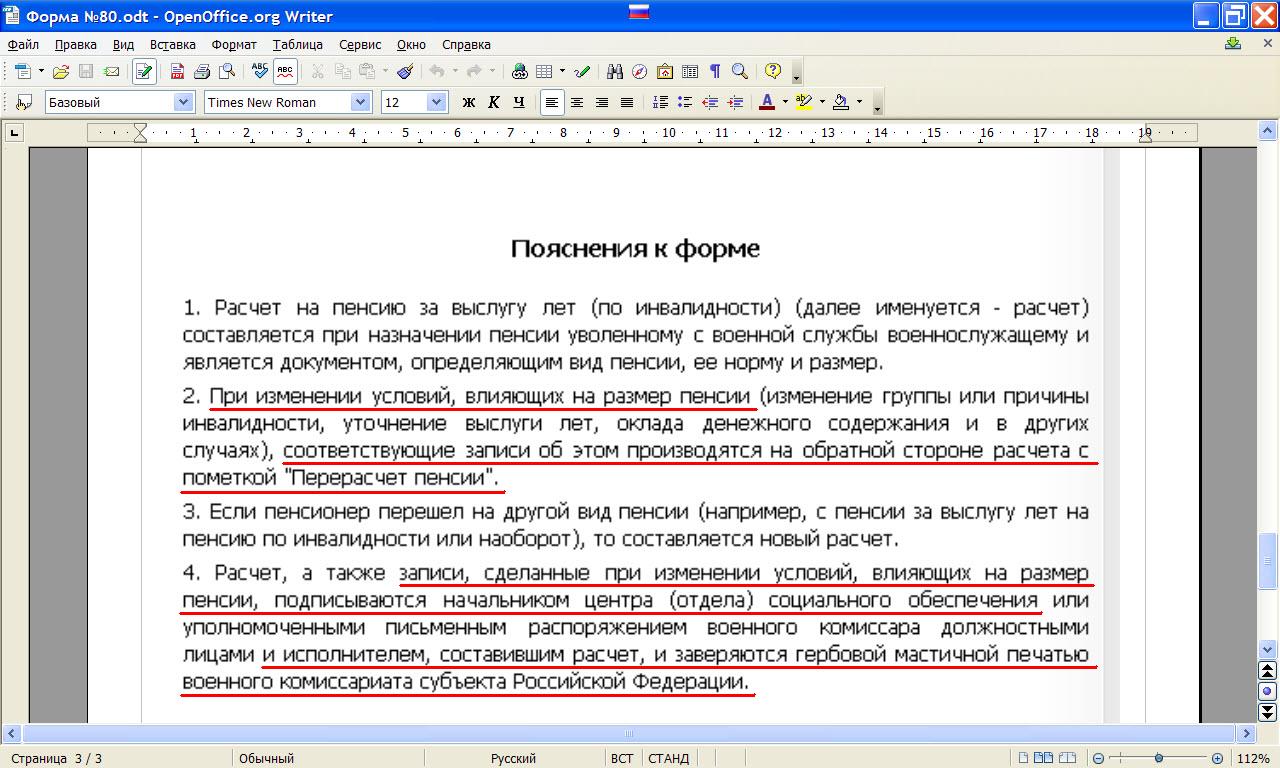Show Draw Functions toolbar
Screen dimensions: 1280x768
[x=582, y=71]
